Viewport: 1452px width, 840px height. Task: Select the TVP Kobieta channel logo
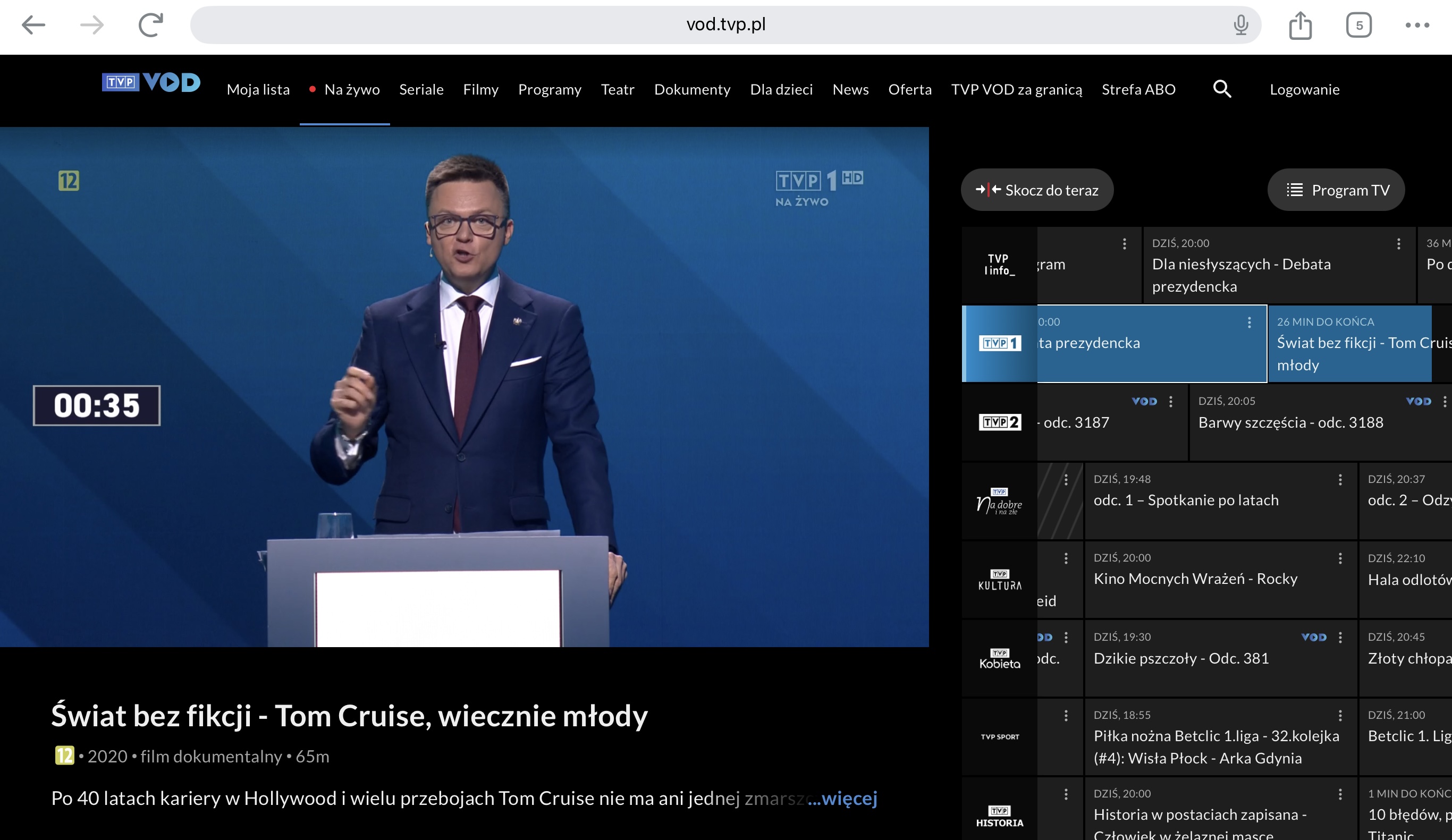[999, 658]
